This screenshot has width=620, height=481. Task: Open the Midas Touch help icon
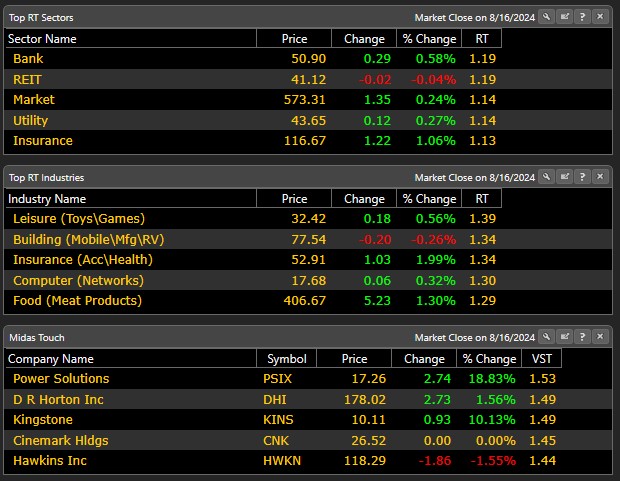point(582,337)
